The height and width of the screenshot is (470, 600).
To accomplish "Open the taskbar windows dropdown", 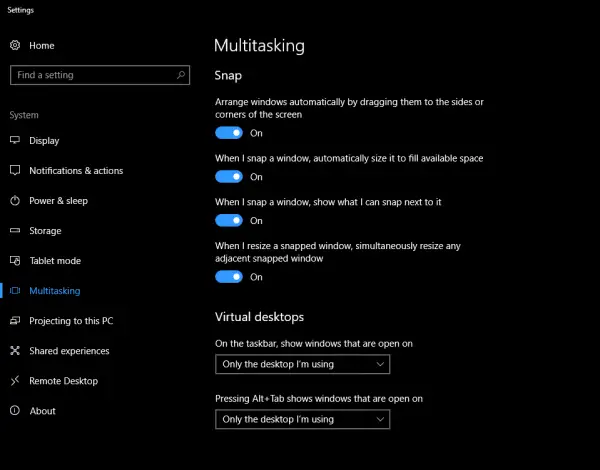I will (x=302, y=365).
